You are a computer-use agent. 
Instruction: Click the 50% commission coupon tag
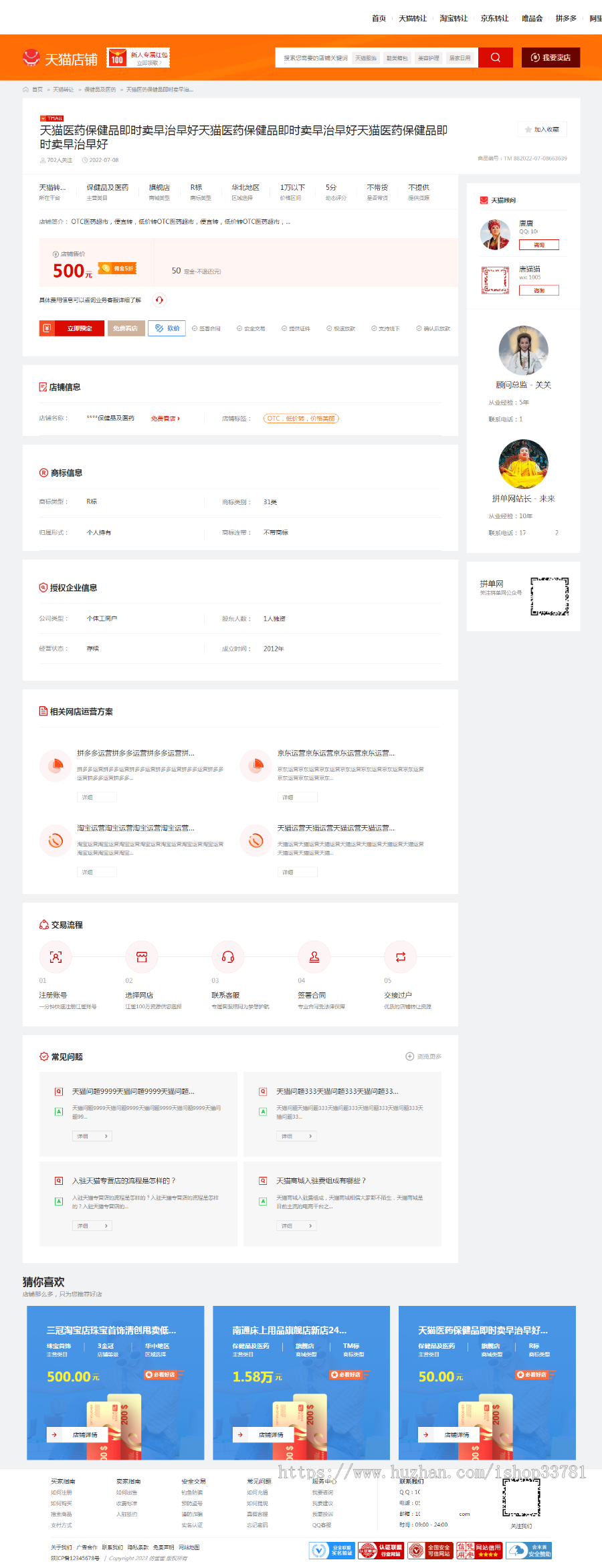point(118,268)
